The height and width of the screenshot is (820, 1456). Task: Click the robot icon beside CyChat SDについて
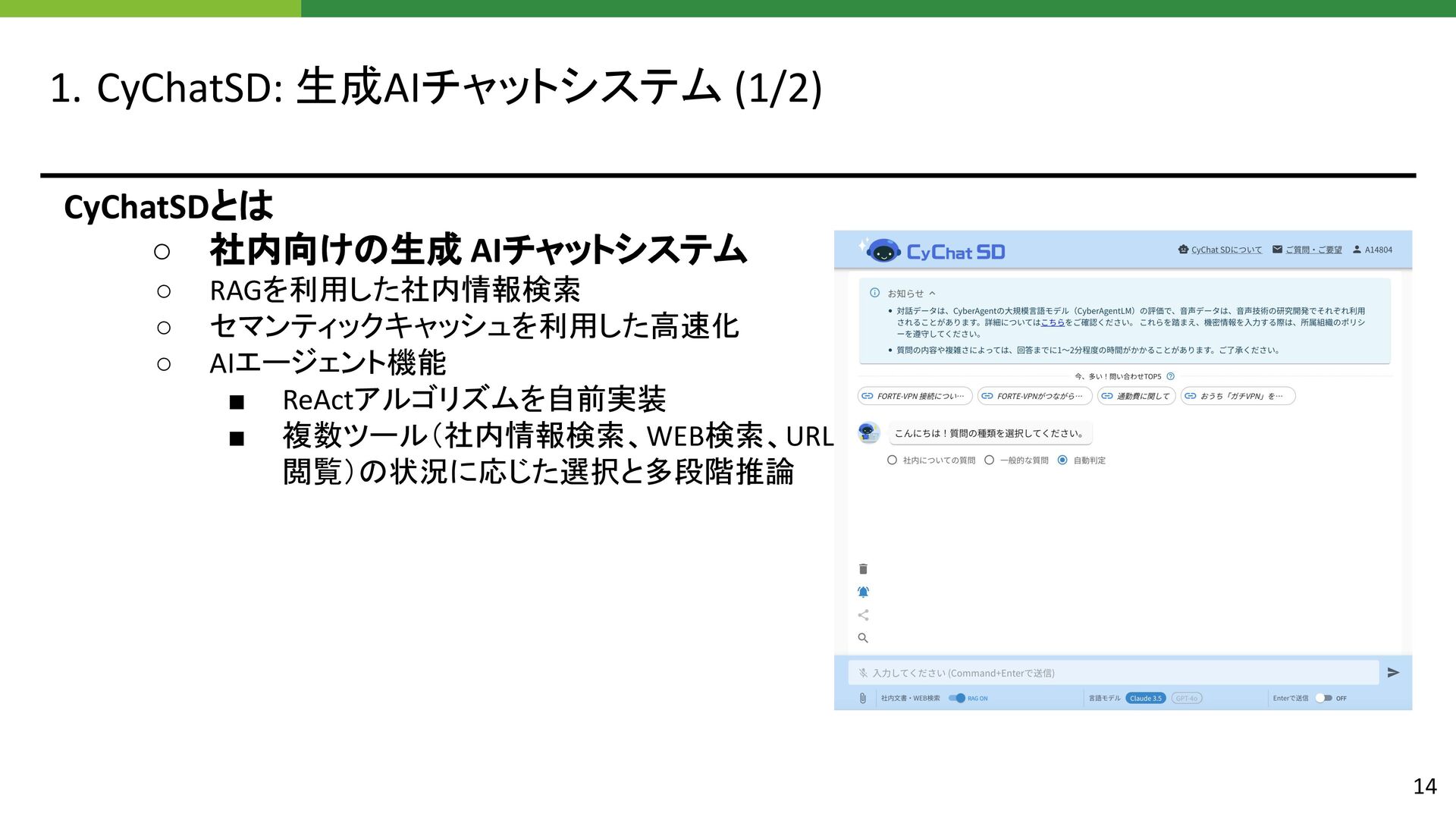pos(1183,250)
